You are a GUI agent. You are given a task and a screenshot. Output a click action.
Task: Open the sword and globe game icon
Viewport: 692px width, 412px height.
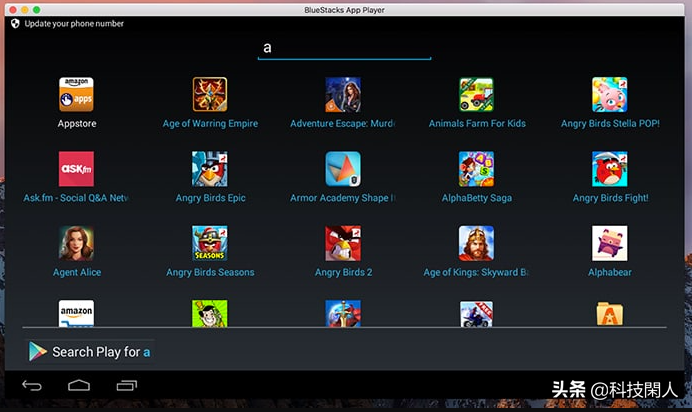[343, 313]
